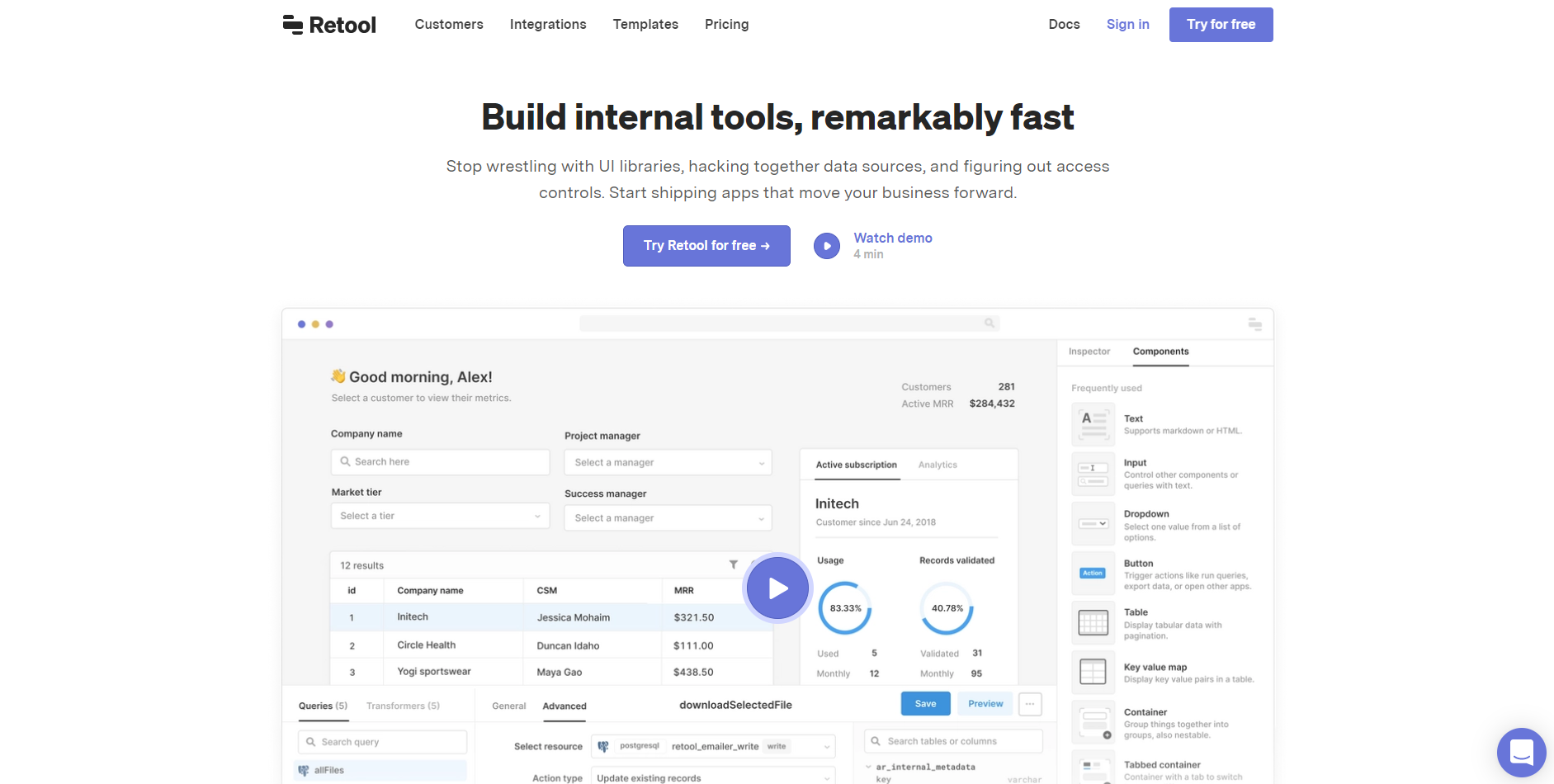Click the Jessica Mohaim CSM cell

click(574, 617)
